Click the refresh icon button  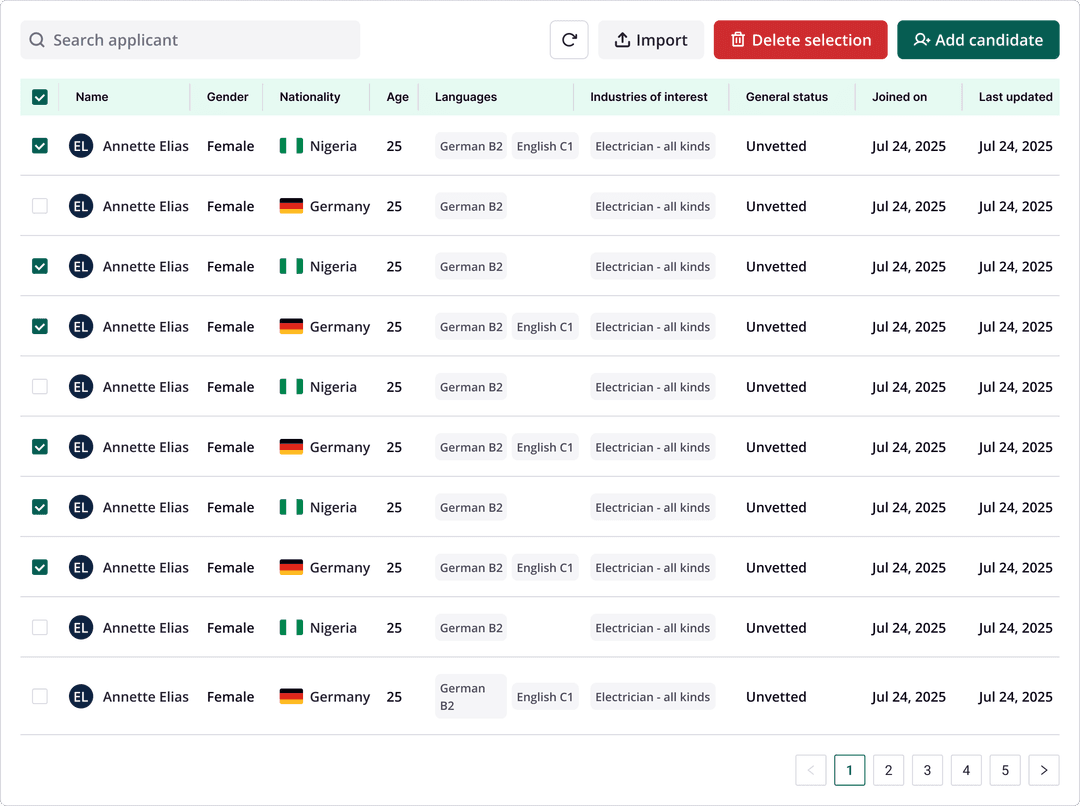[x=569, y=40]
